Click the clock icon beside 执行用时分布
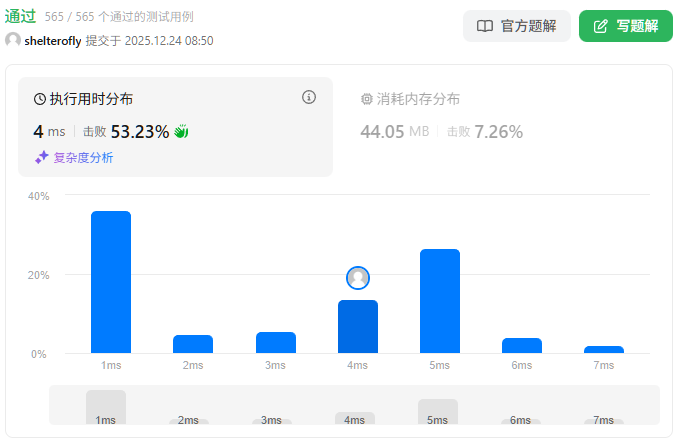The height and width of the screenshot is (445, 681). (40, 99)
